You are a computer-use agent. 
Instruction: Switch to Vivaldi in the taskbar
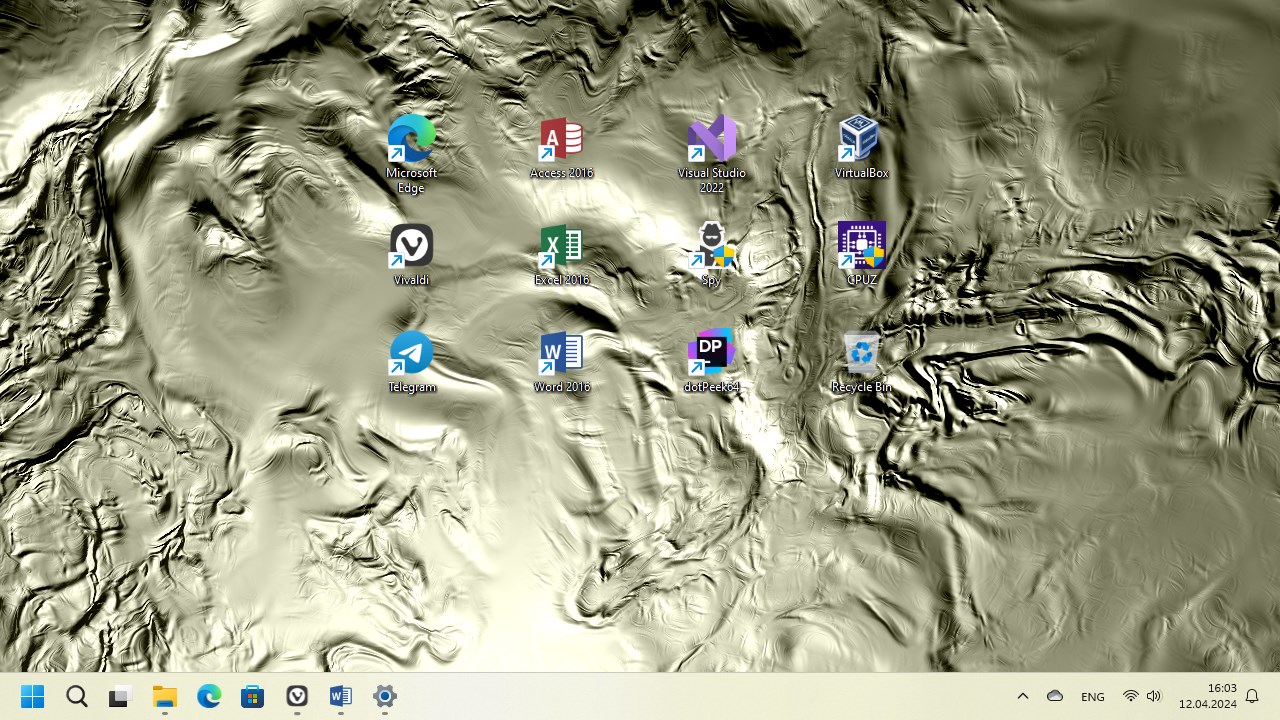pos(297,697)
